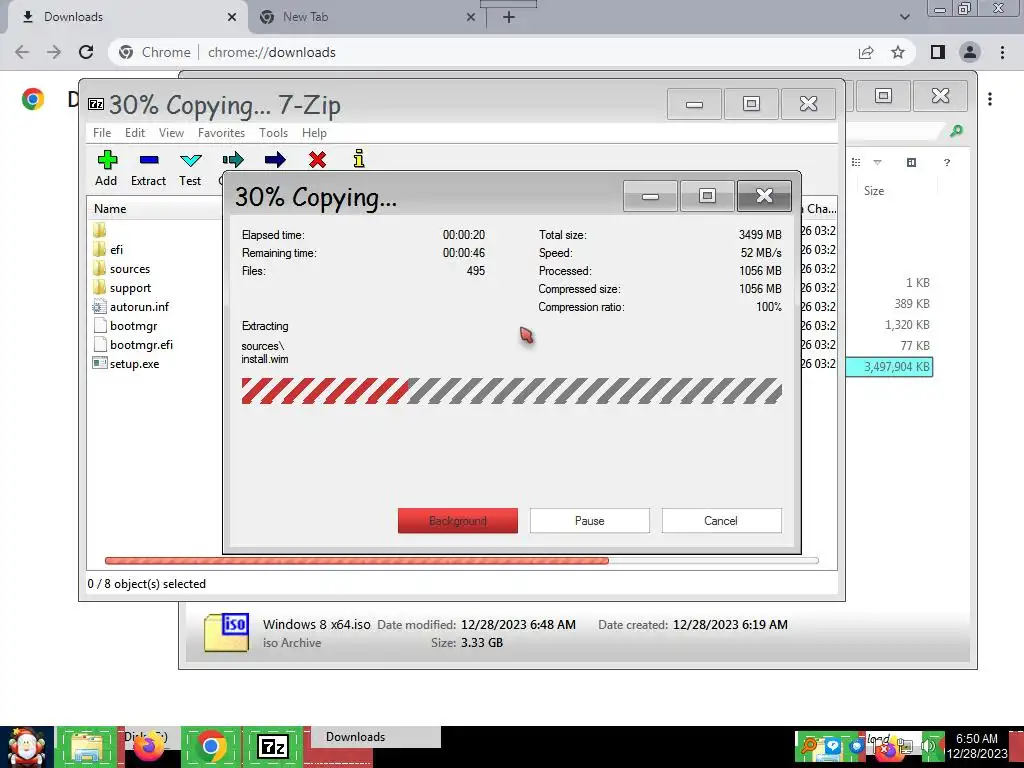
Task: Open the File menu in 7-Zip
Action: point(102,133)
